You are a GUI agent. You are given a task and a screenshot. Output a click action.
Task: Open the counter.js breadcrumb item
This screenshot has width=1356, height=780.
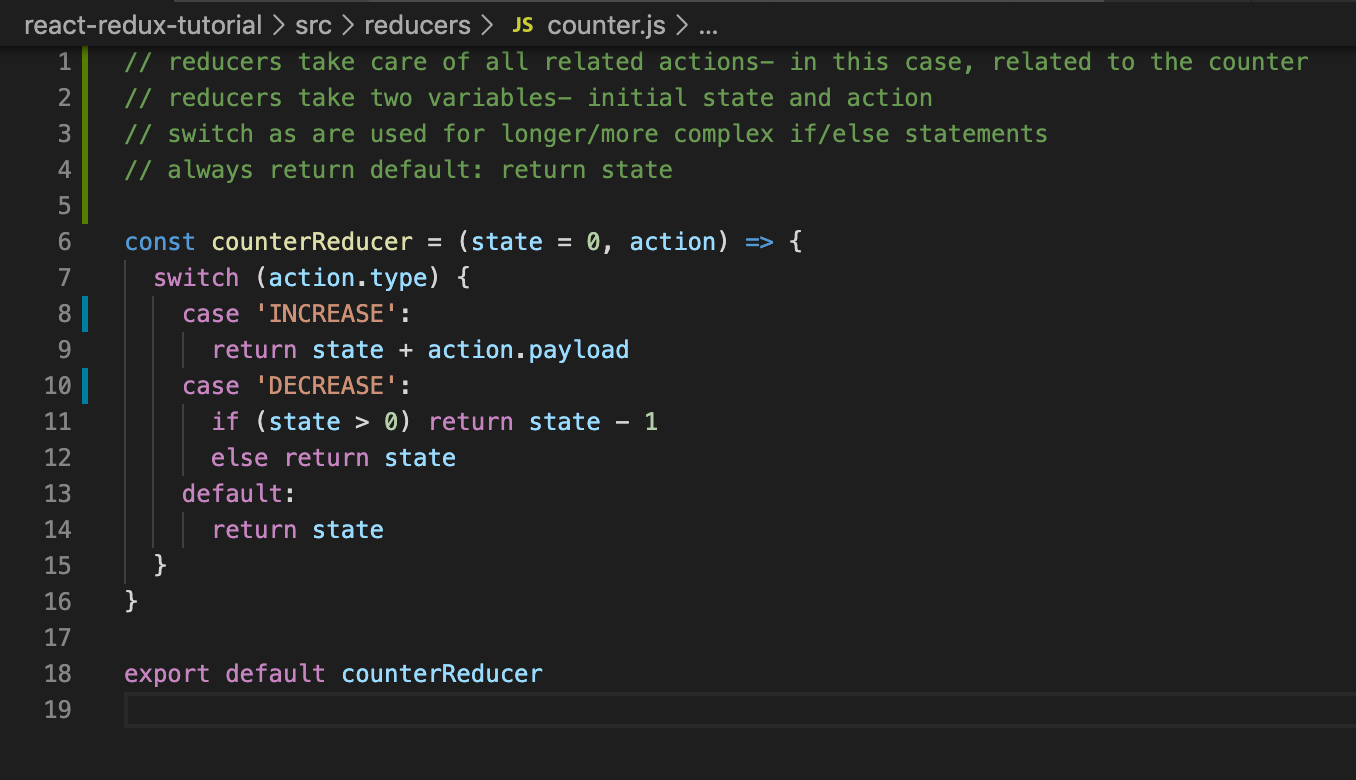606,25
